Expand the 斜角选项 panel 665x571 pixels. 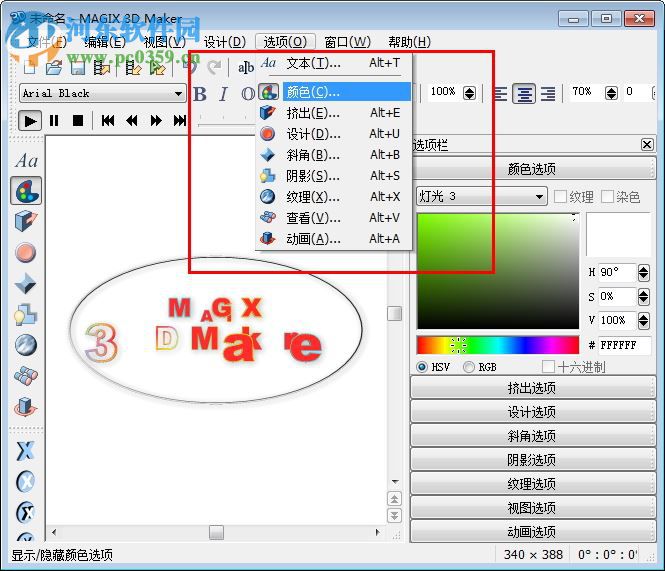(x=533, y=436)
